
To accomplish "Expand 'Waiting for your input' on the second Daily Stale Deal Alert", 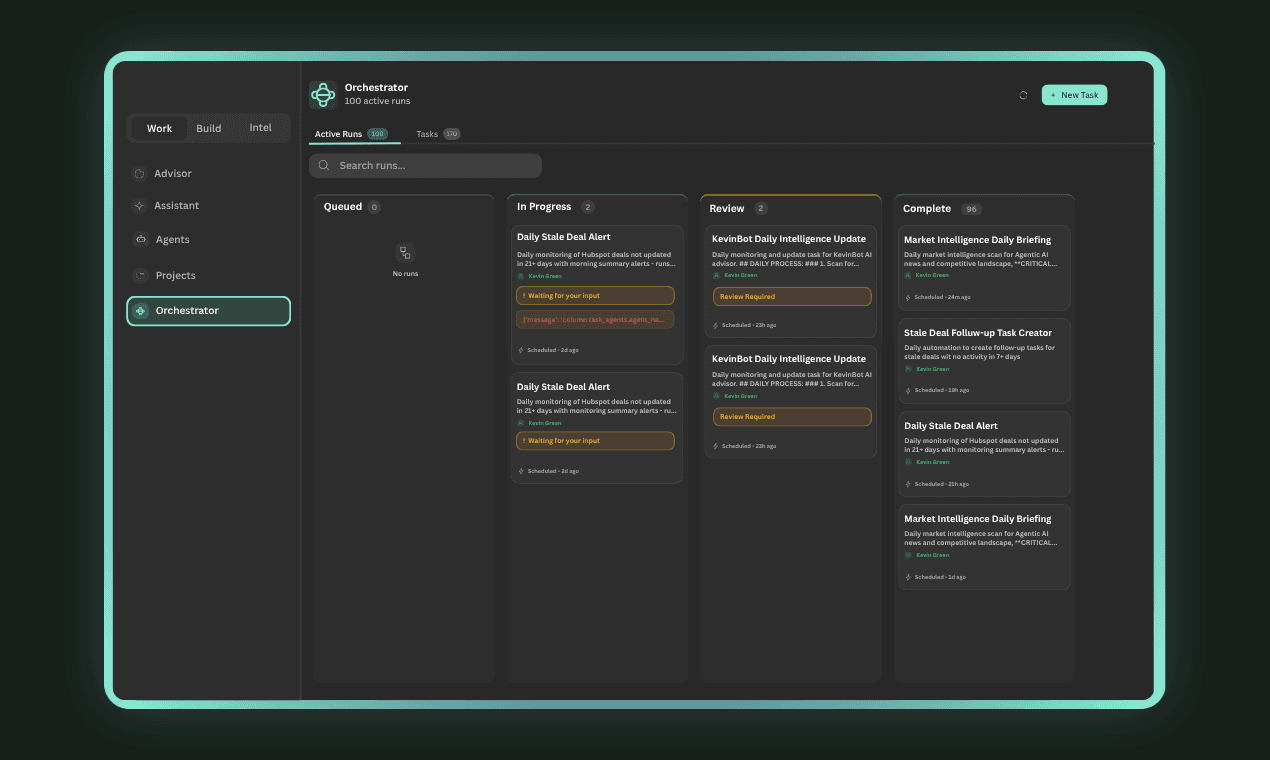I will tap(595, 440).
